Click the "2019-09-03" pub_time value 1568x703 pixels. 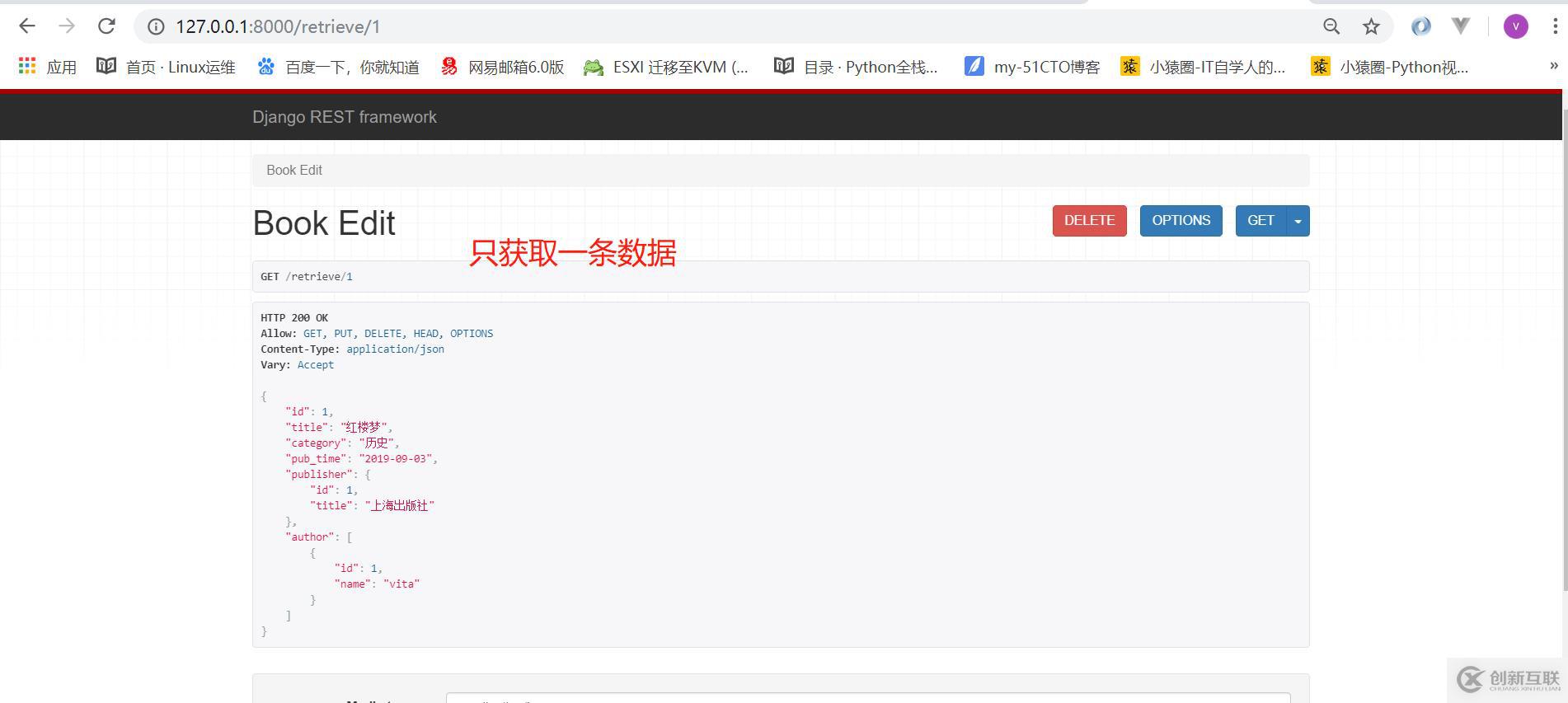click(395, 459)
